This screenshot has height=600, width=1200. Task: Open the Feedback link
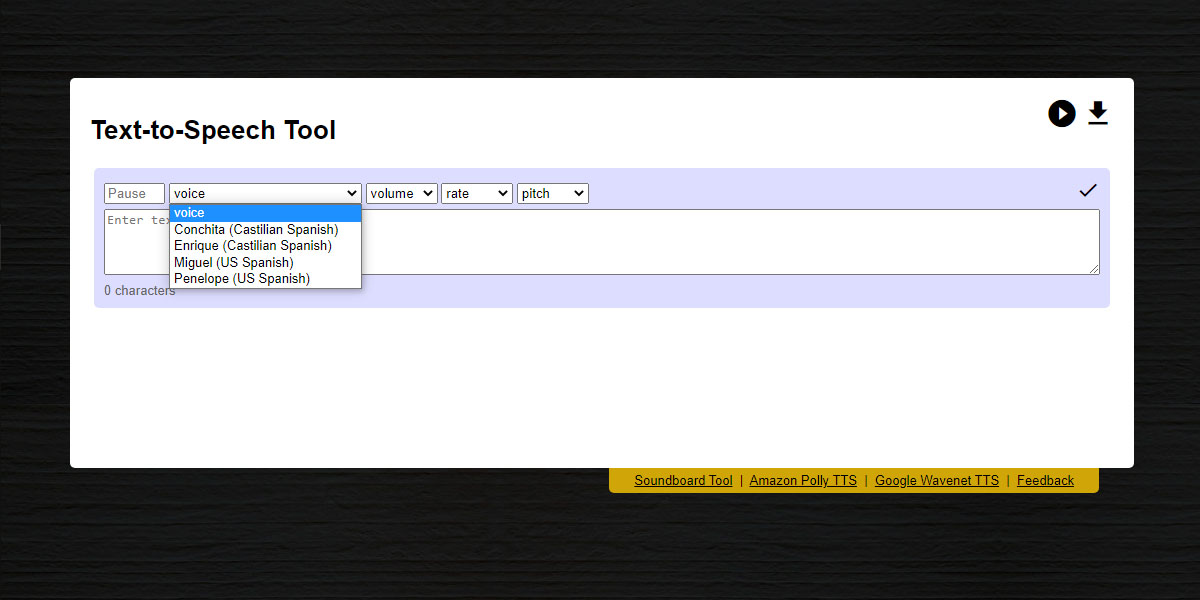[1045, 480]
